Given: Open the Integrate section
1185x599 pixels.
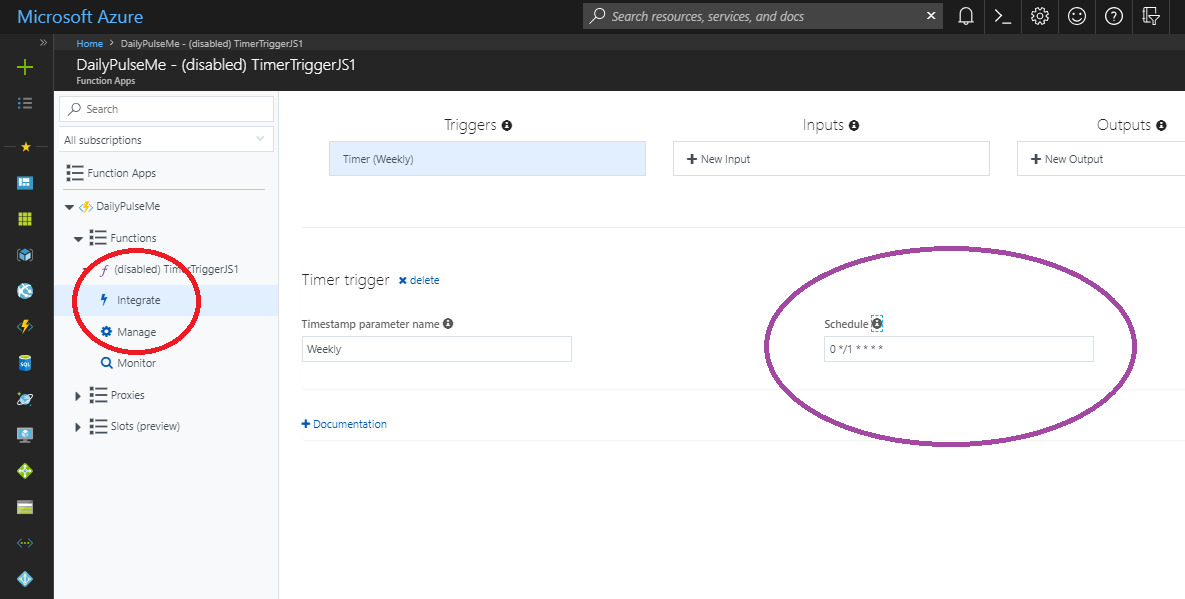Looking at the screenshot, I should 138,300.
